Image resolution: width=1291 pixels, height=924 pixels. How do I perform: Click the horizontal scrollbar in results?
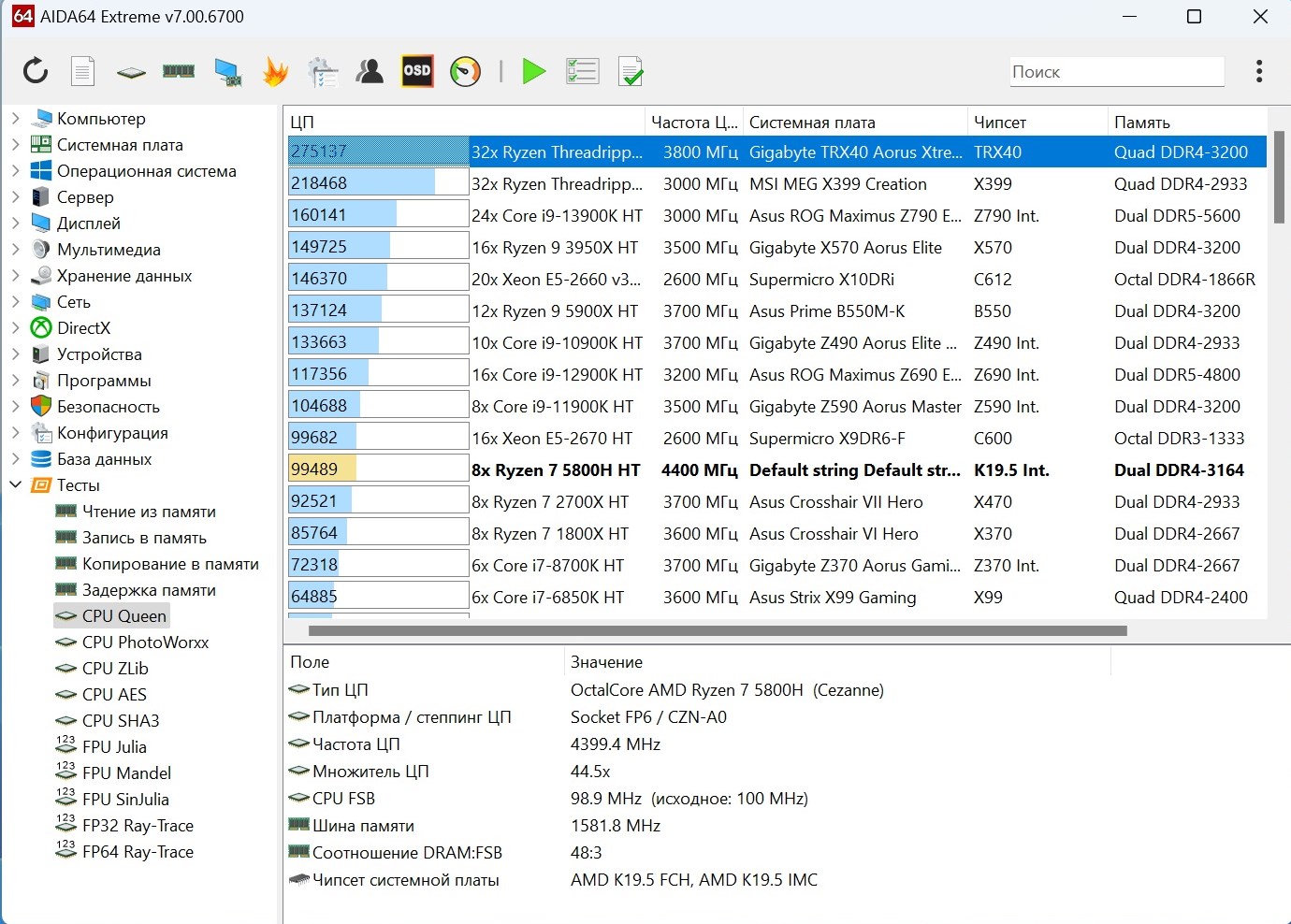(717, 631)
